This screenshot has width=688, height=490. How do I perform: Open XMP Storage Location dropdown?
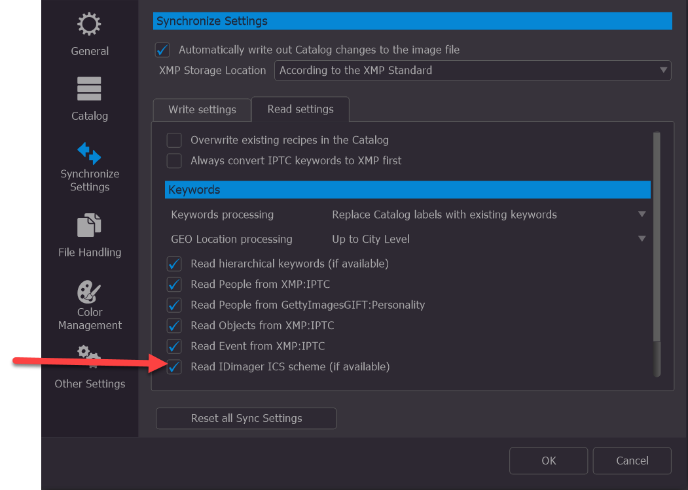tap(473, 71)
